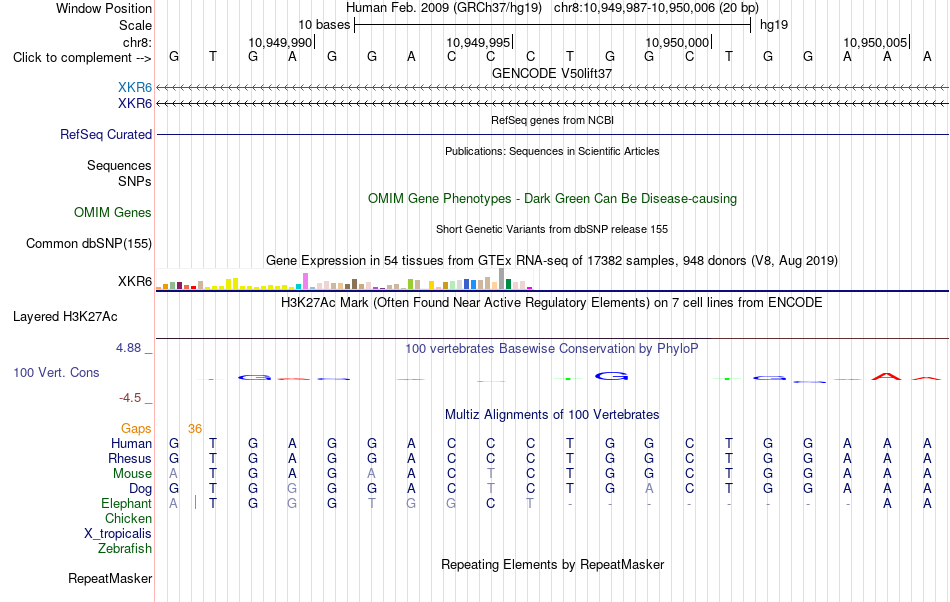Image resolution: width=950 pixels, height=602 pixels.
Task: Click 'Multiz Alignments of 100 Vertebrates' title
Action: pos(552,415)
